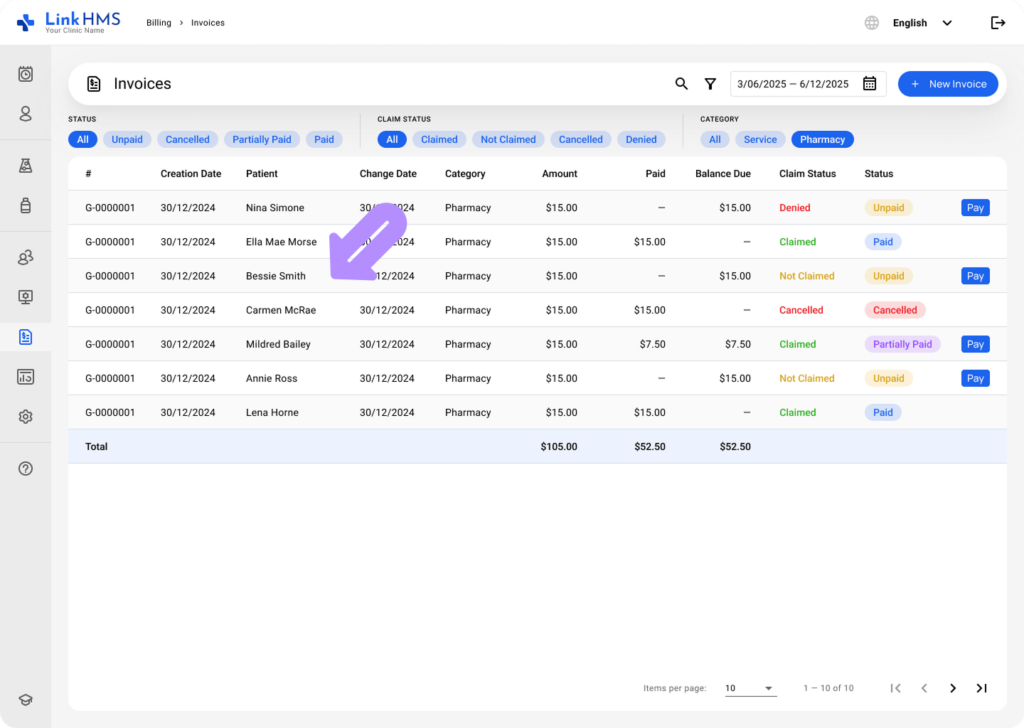Filter by Partially Paid chip
Image resolution: width=1024 pixels, height=728 pixels.
tap(262, 139)
